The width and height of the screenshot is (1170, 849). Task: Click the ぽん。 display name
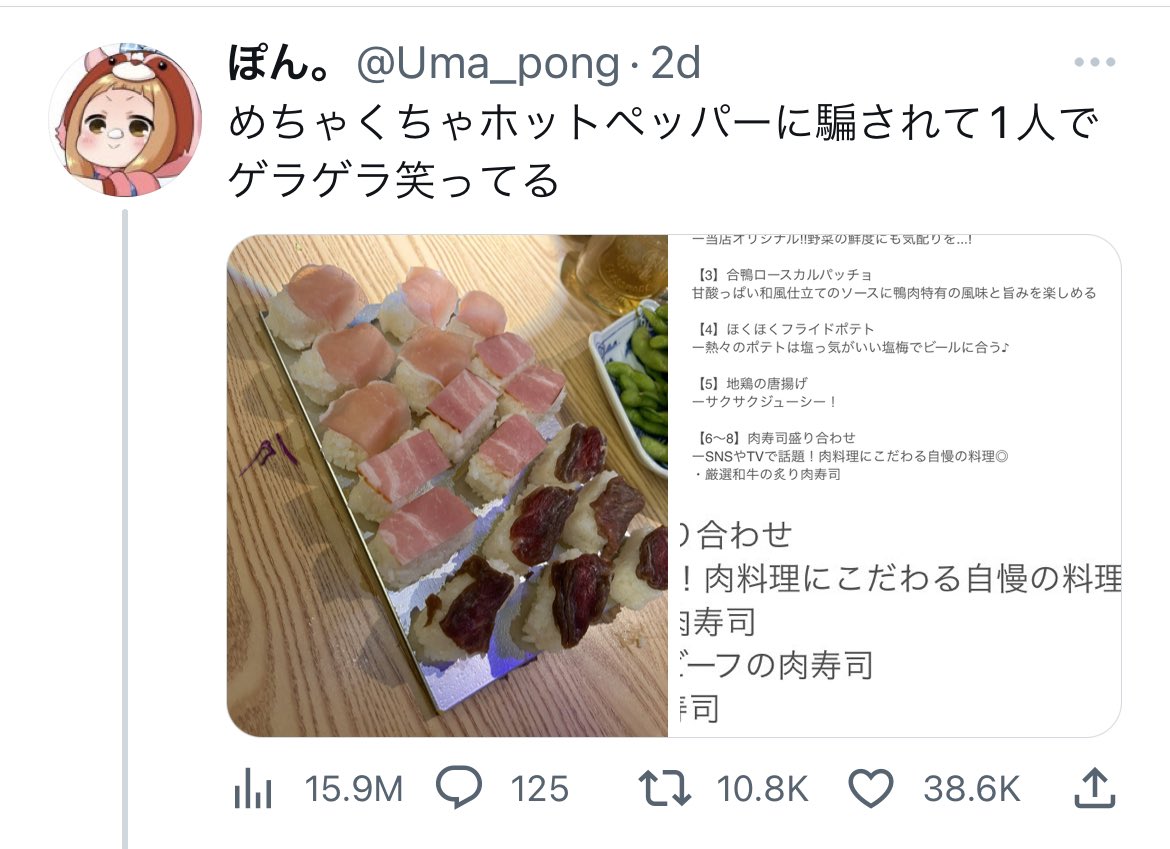pos(280,63)
